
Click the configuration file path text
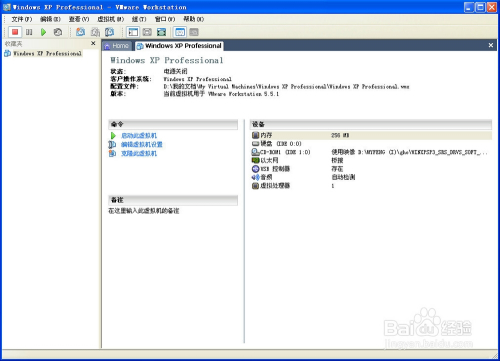(286, 86)
